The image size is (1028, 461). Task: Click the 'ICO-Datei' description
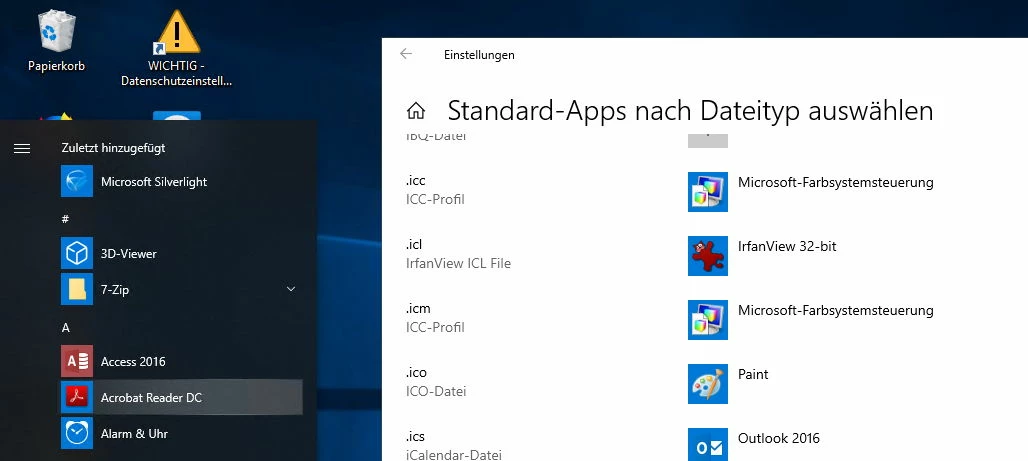(x=436, y=391)
